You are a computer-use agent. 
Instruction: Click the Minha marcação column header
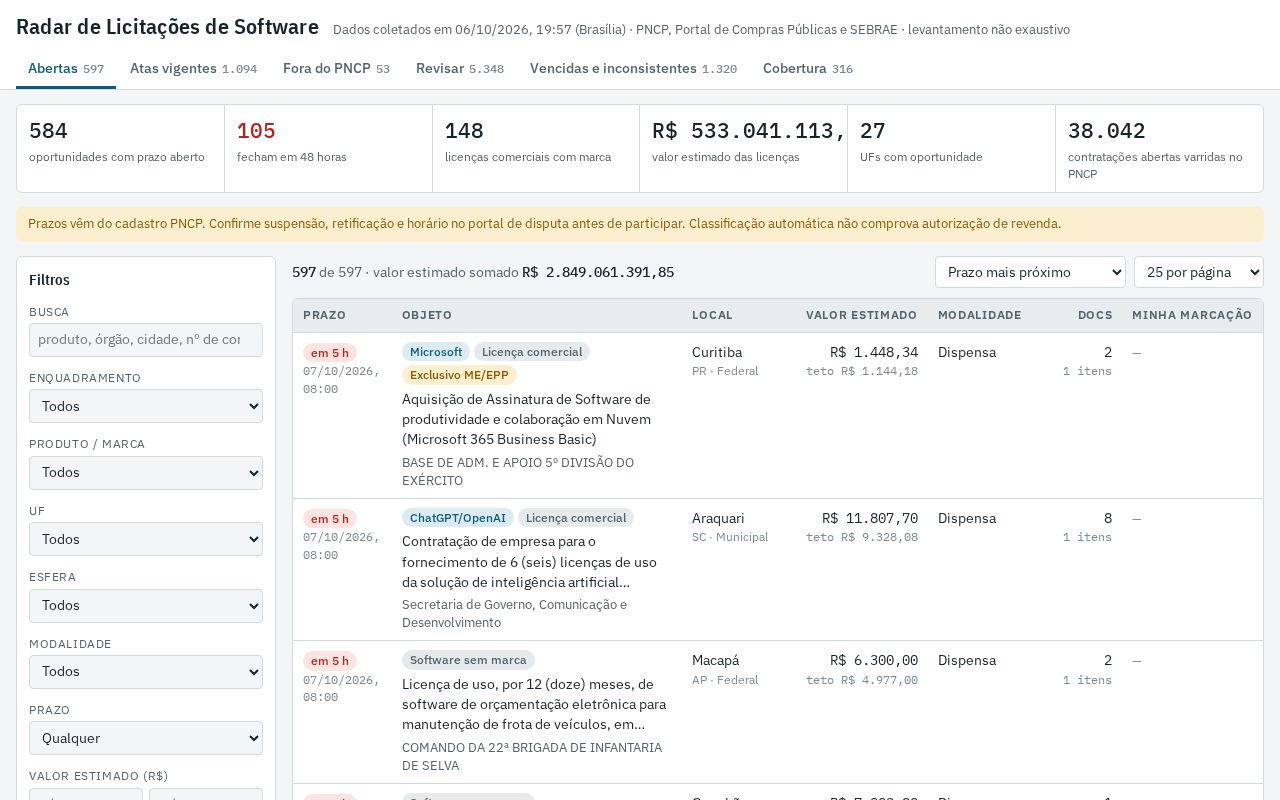(1192, 315)
